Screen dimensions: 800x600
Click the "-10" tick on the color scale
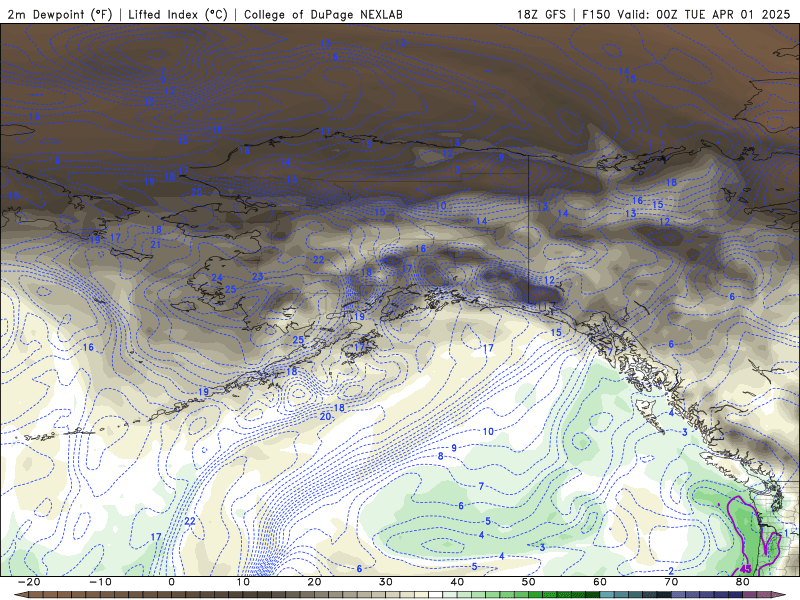pos(100,582)
